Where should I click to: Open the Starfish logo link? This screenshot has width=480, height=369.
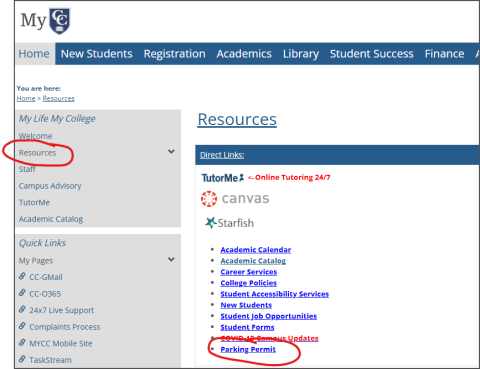pos(229,223)
